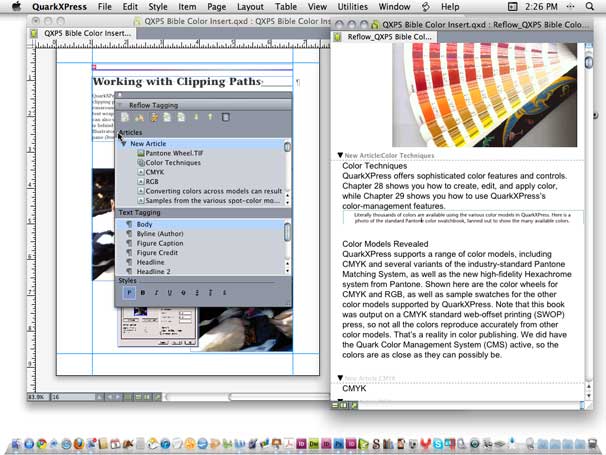This screenshot has width=606, height=455.
Task: Open the Utilities menu
Action: click(x=352, y=7)
